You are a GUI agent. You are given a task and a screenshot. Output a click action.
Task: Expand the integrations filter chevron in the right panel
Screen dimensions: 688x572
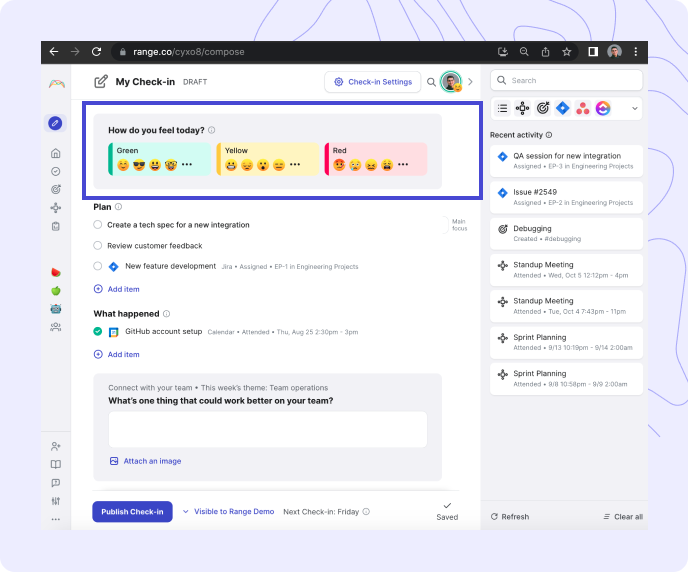634,109
